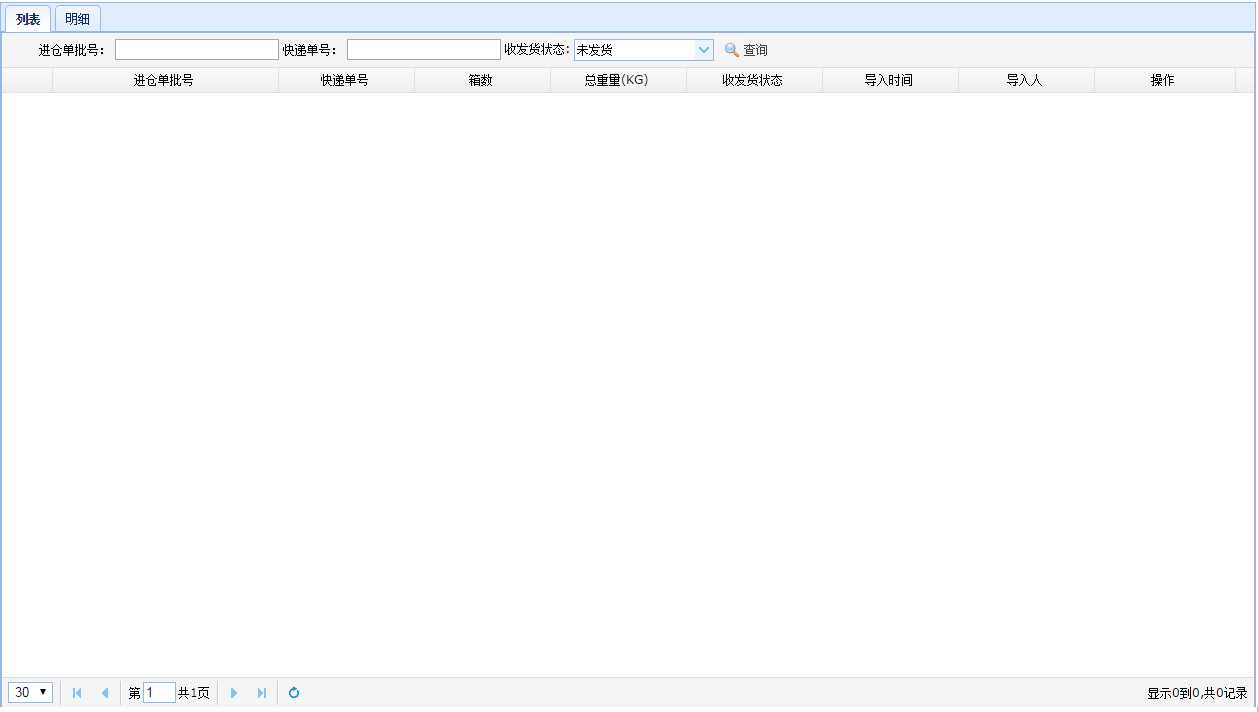Image resolution: width=1258 pixels, height=712 pixels.
Task: Switch to the 列表 tab
Action: [28, 19]
